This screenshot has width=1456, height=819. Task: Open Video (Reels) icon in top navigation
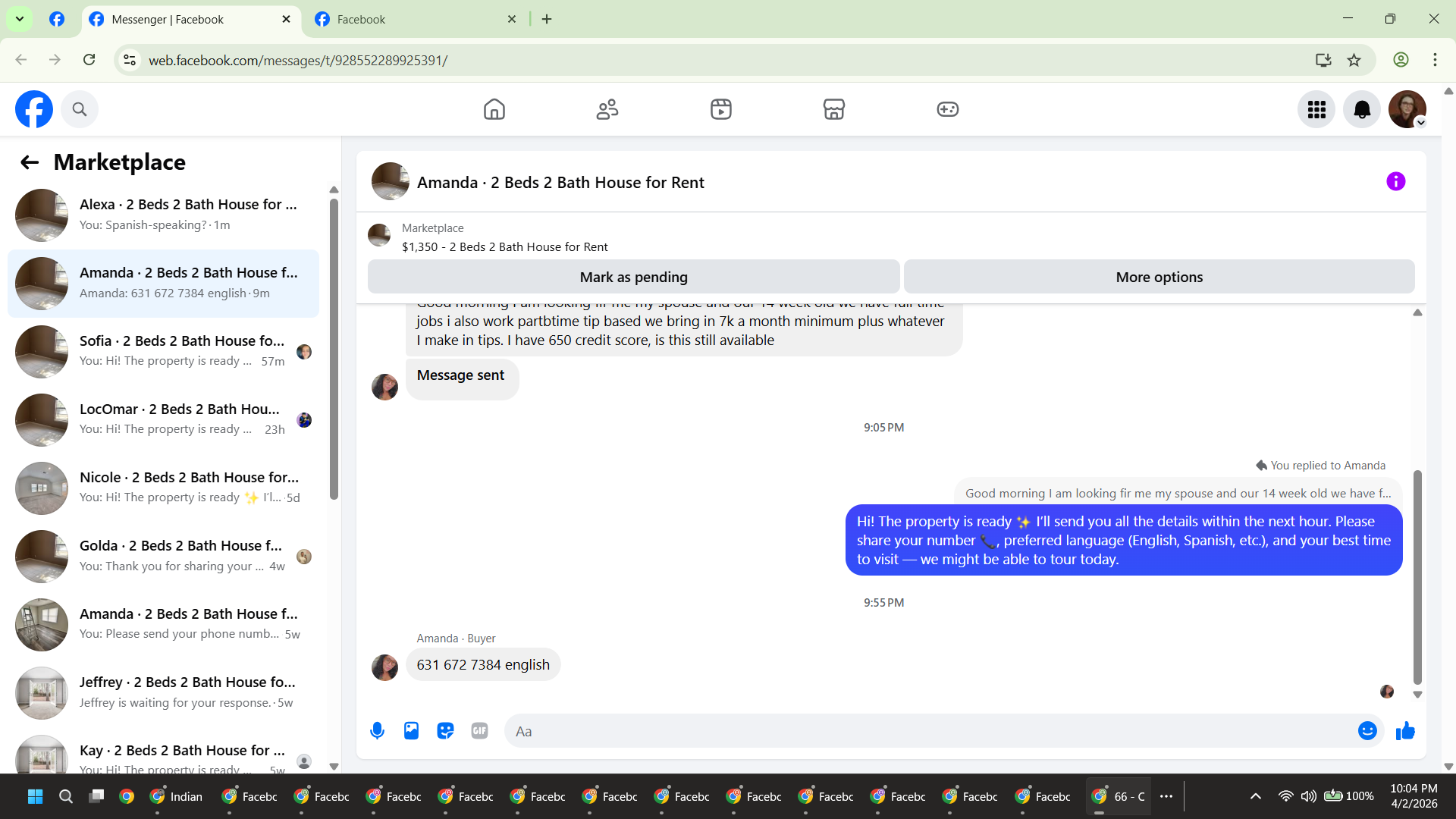(x=721, y=109)
